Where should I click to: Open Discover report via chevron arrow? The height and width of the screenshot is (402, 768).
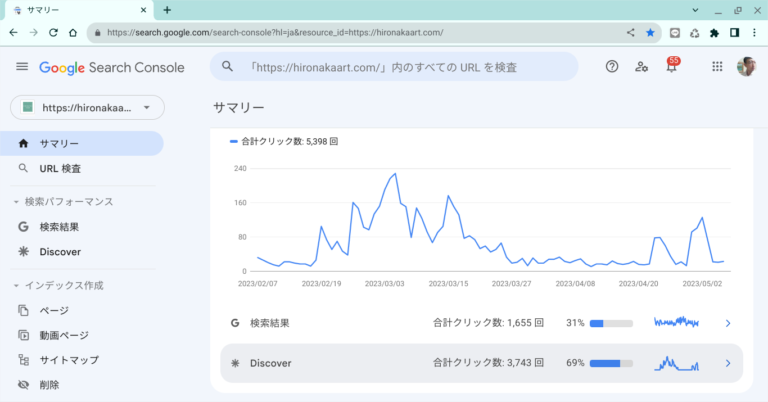728,363
